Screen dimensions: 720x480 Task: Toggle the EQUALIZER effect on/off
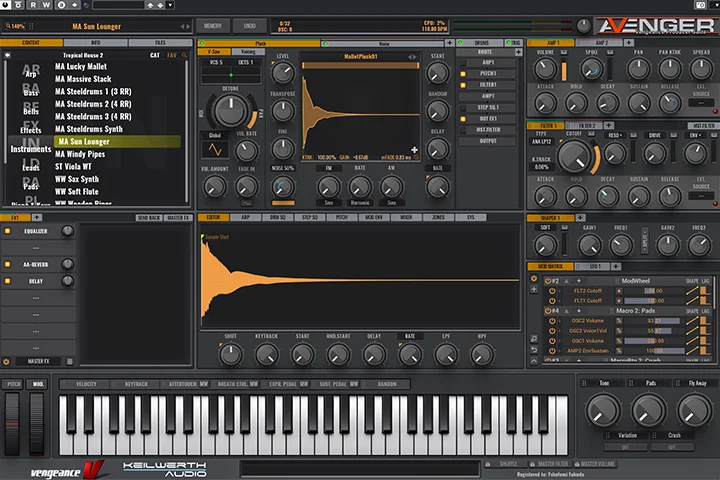tap(7, 231)
